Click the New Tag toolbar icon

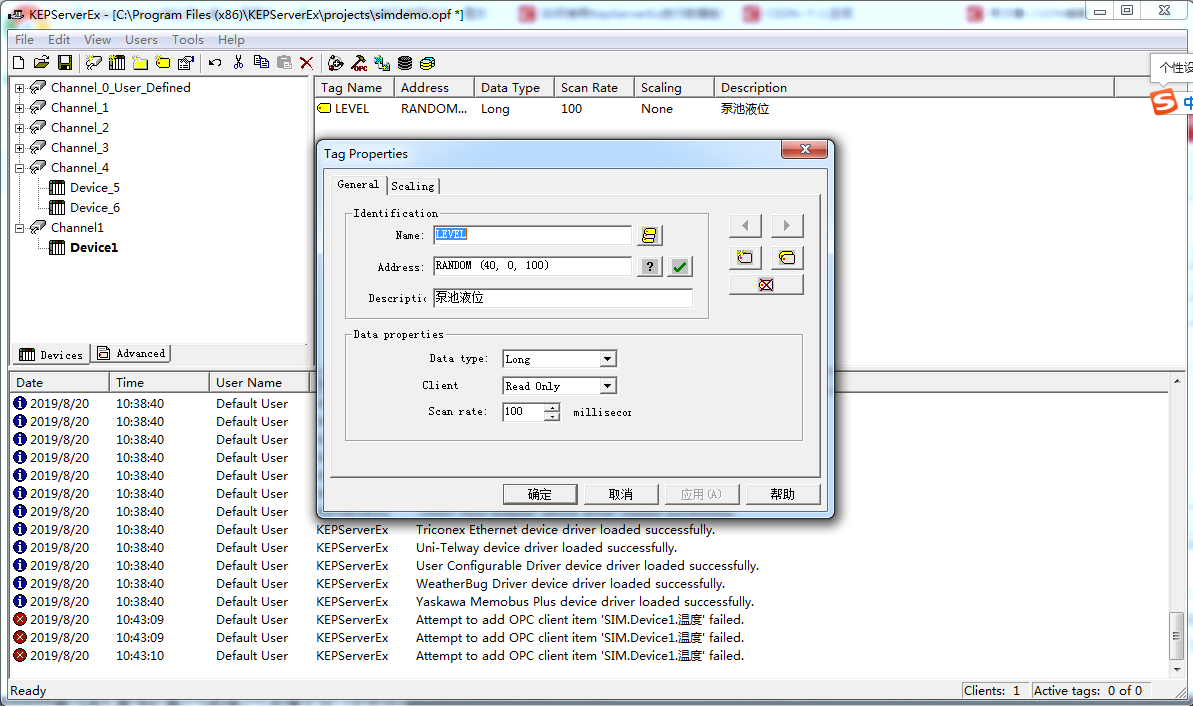click(x=163, y=63)
